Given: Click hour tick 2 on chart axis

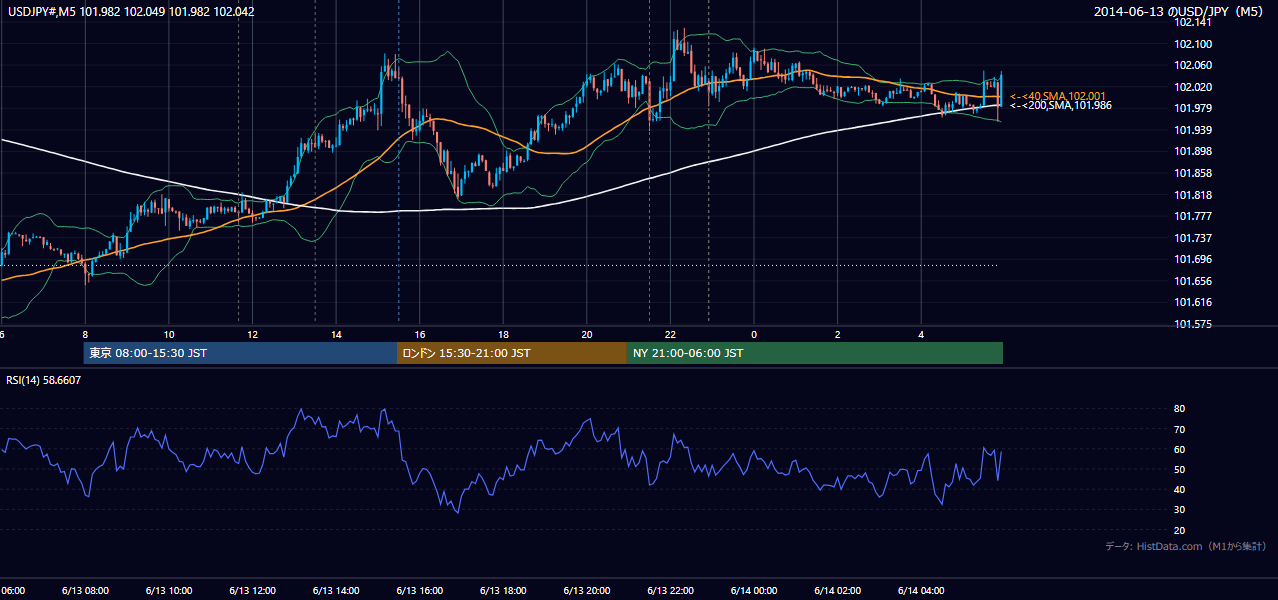Looking at the screenshot, I should [838, 334].
